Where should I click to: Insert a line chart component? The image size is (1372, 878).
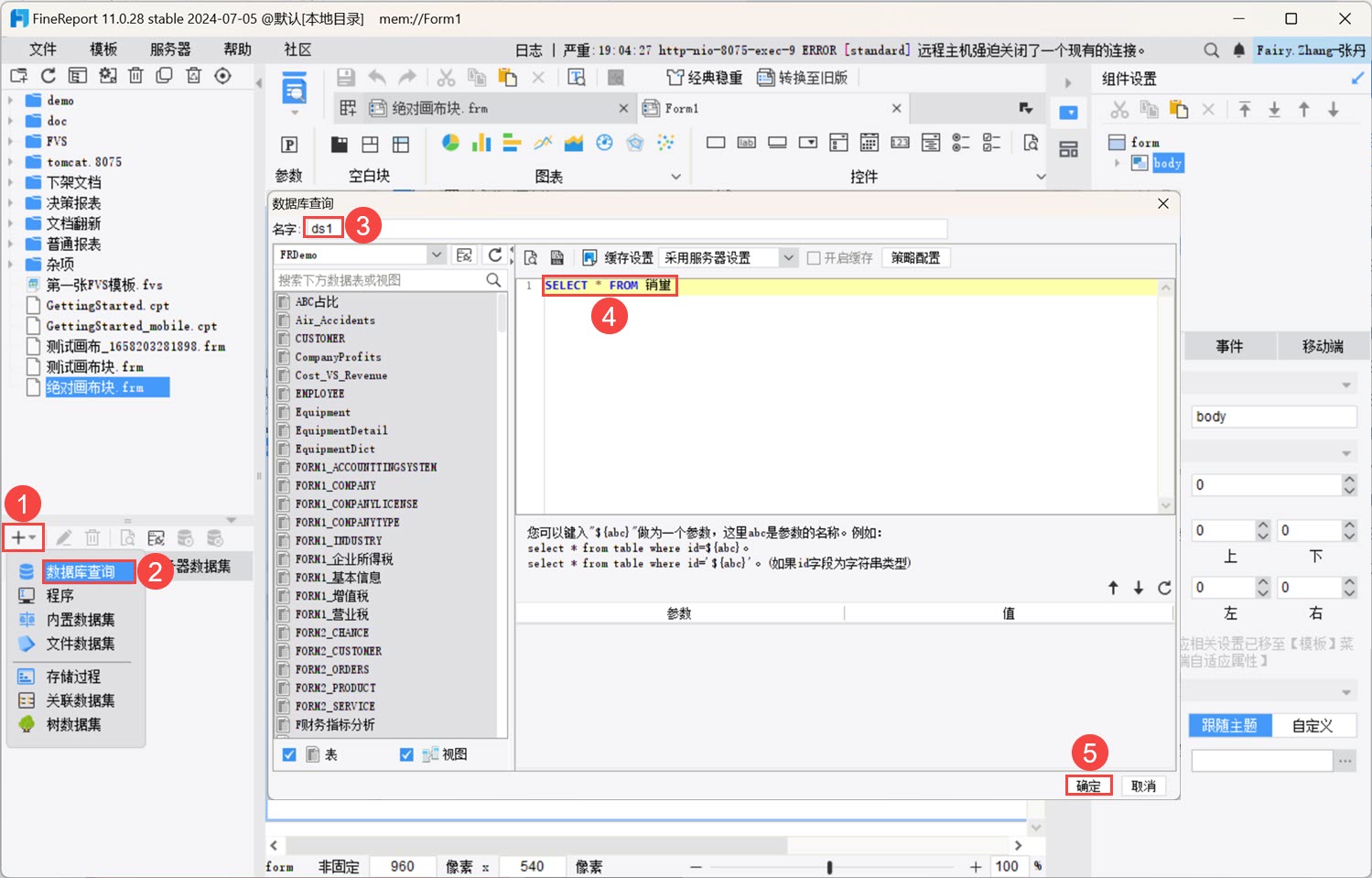(543, 142)
